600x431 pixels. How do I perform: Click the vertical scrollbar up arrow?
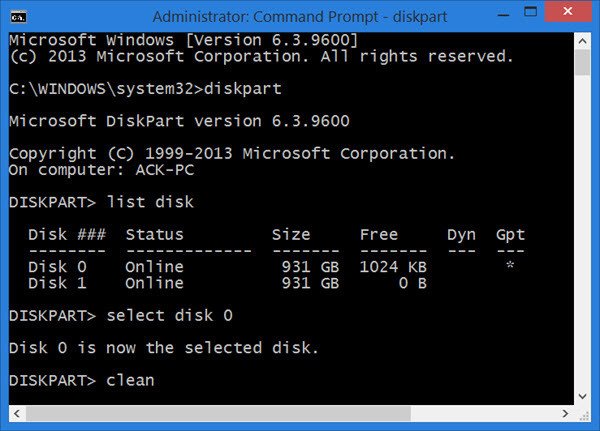(583, 39)
